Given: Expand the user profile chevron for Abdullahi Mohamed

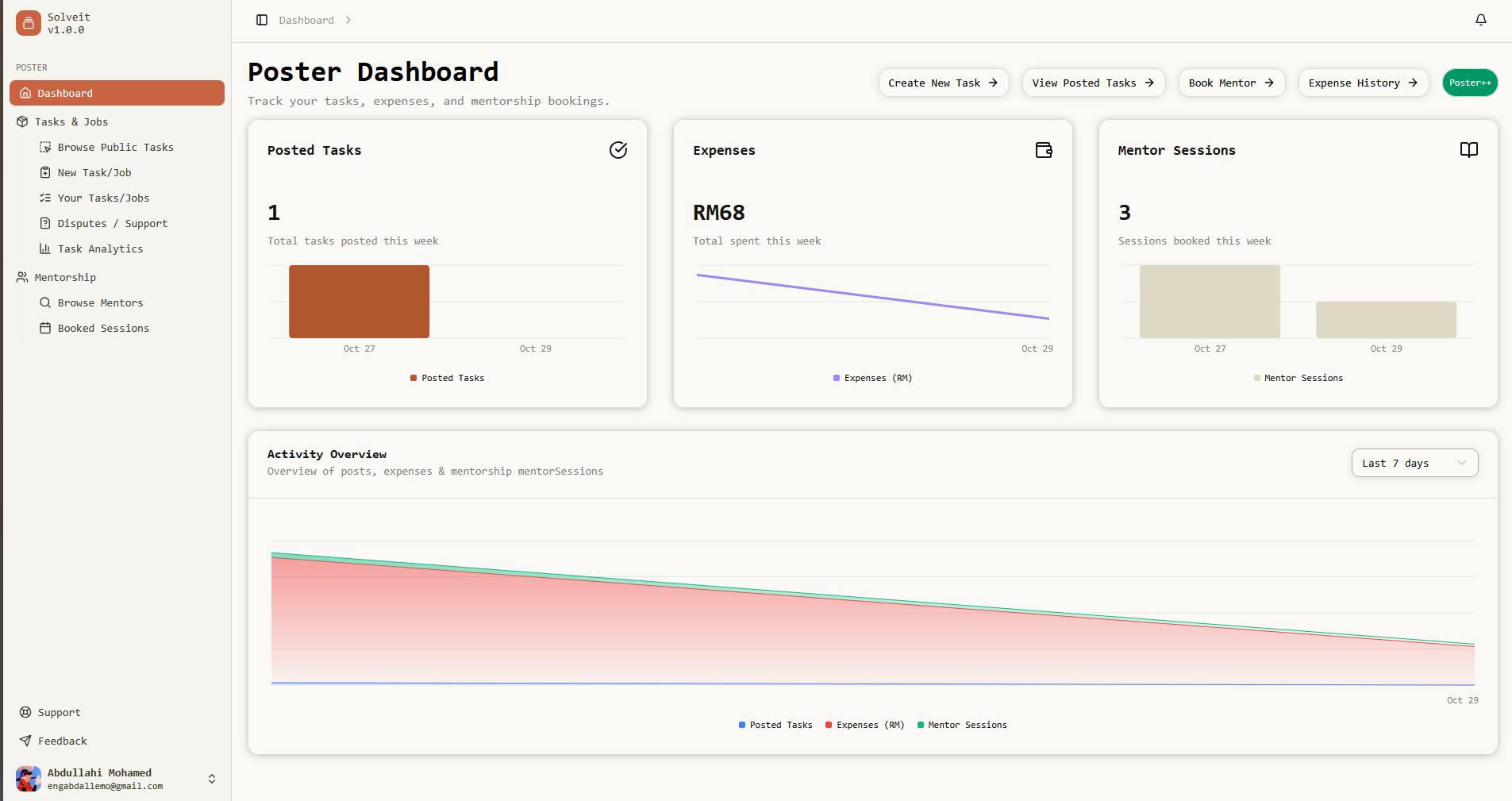Looking at the screenshot, I should (211, 779).
